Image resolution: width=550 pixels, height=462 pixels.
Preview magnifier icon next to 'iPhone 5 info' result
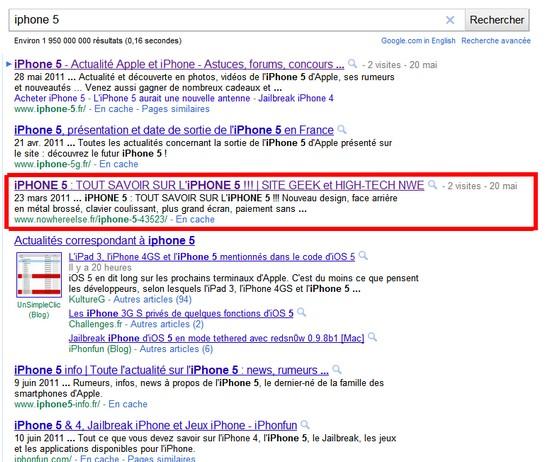(337, 369)
